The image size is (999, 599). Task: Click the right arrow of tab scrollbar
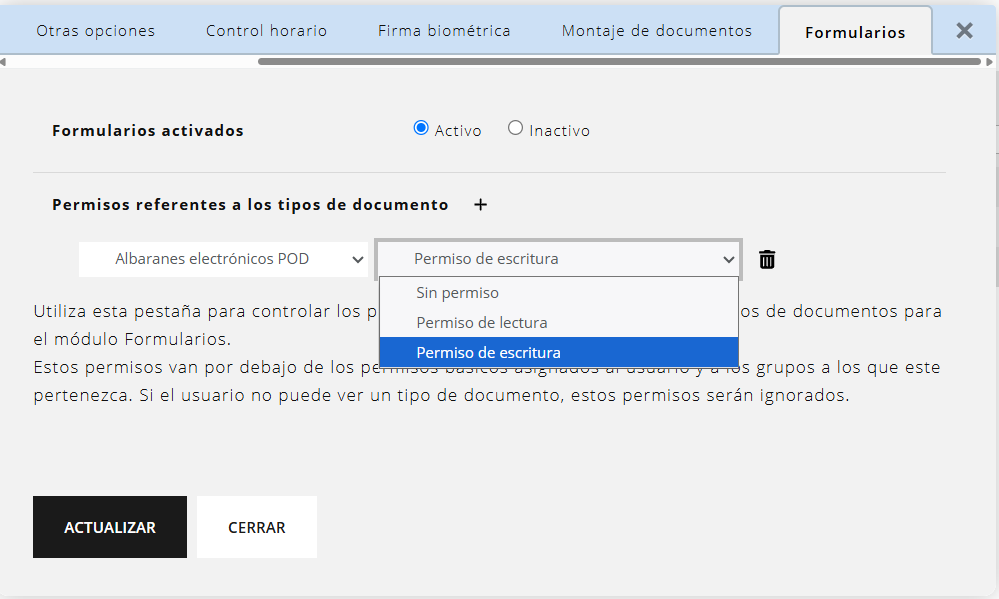click(989, 61)
